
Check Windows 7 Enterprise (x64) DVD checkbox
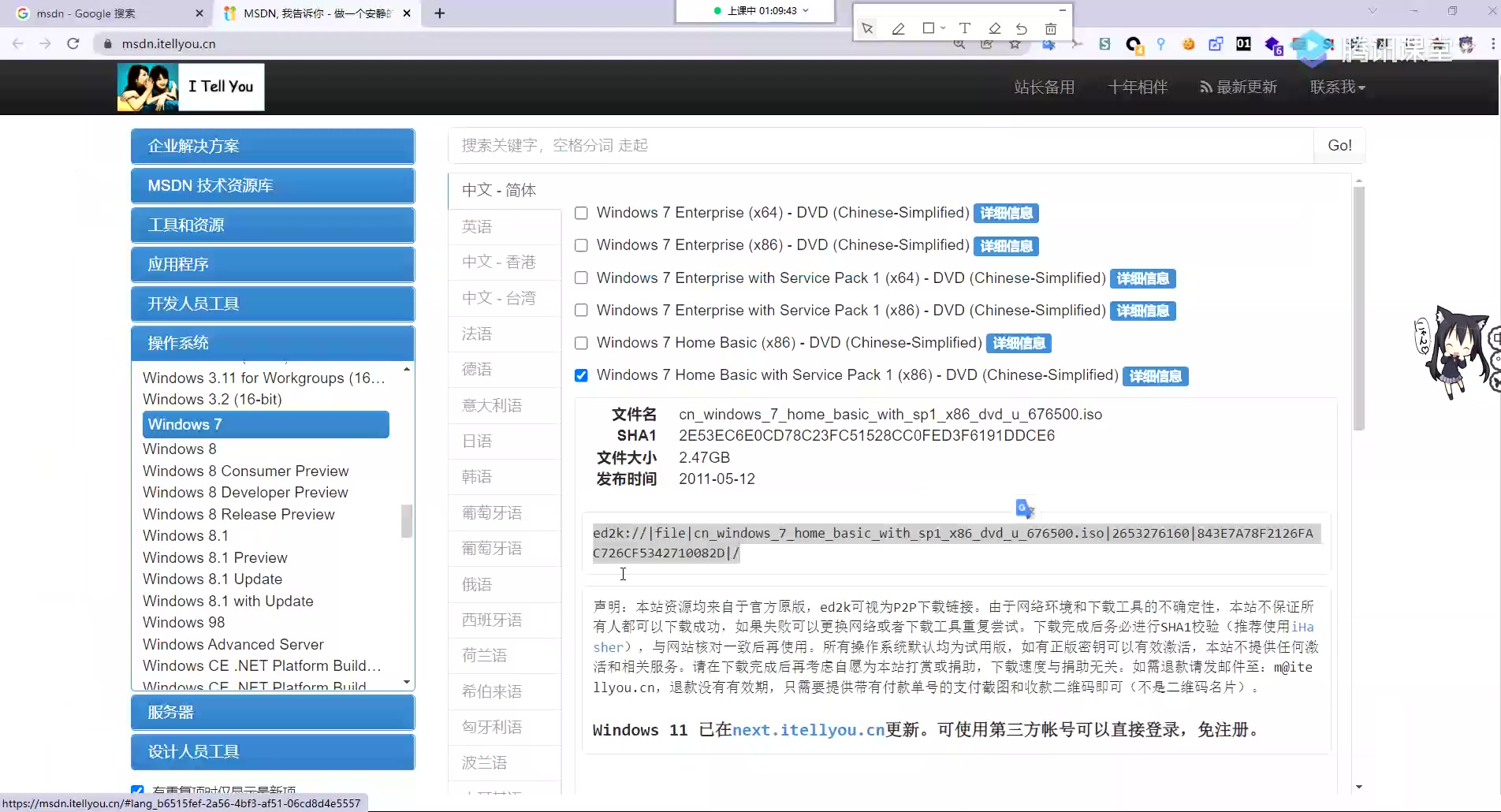[x=582, y=214]
